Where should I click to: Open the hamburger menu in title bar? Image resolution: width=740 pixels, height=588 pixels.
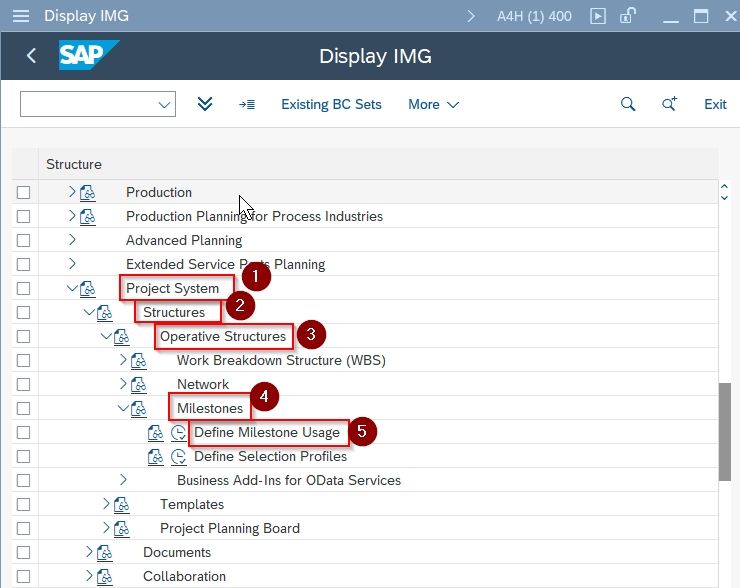(x=21, y=16)
